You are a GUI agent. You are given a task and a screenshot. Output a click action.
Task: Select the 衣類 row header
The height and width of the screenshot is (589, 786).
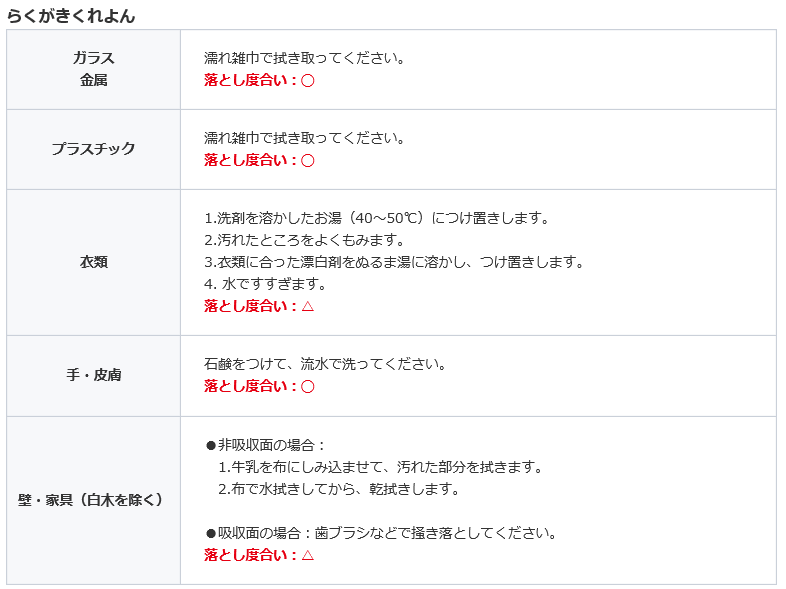(x=93, y=262)
